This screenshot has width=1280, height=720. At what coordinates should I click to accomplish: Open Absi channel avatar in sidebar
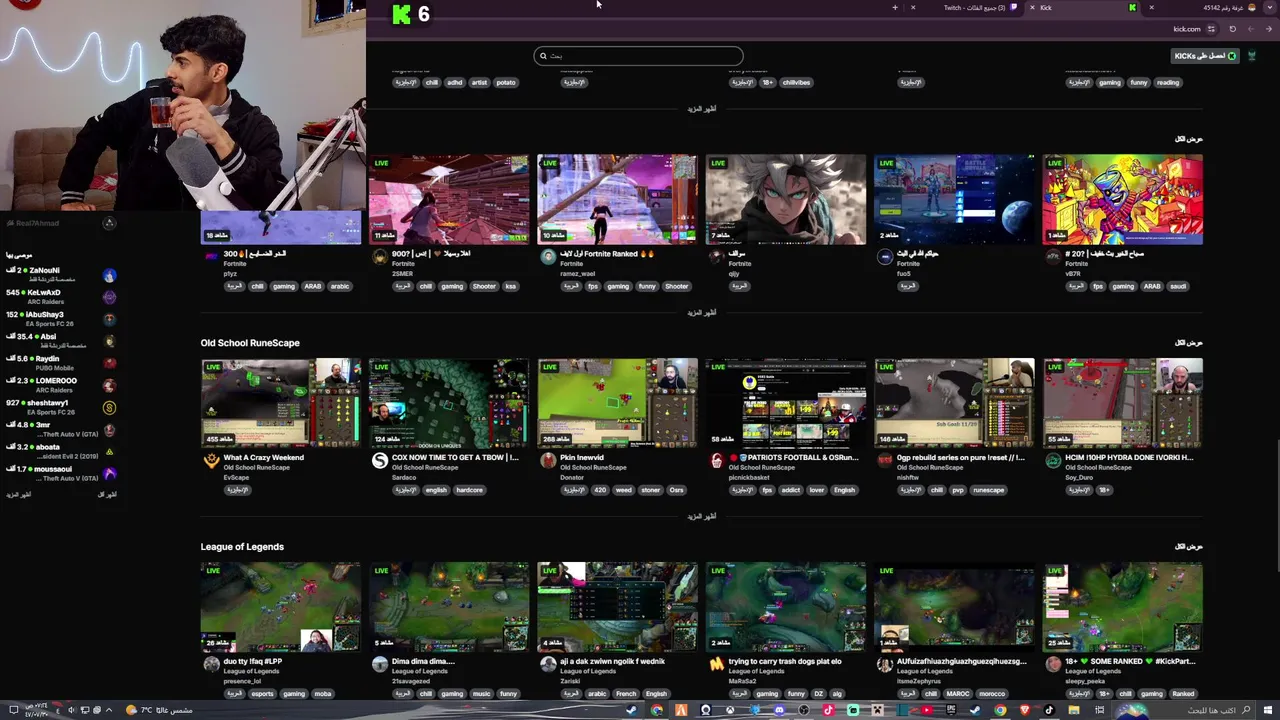tap(109, 341)
